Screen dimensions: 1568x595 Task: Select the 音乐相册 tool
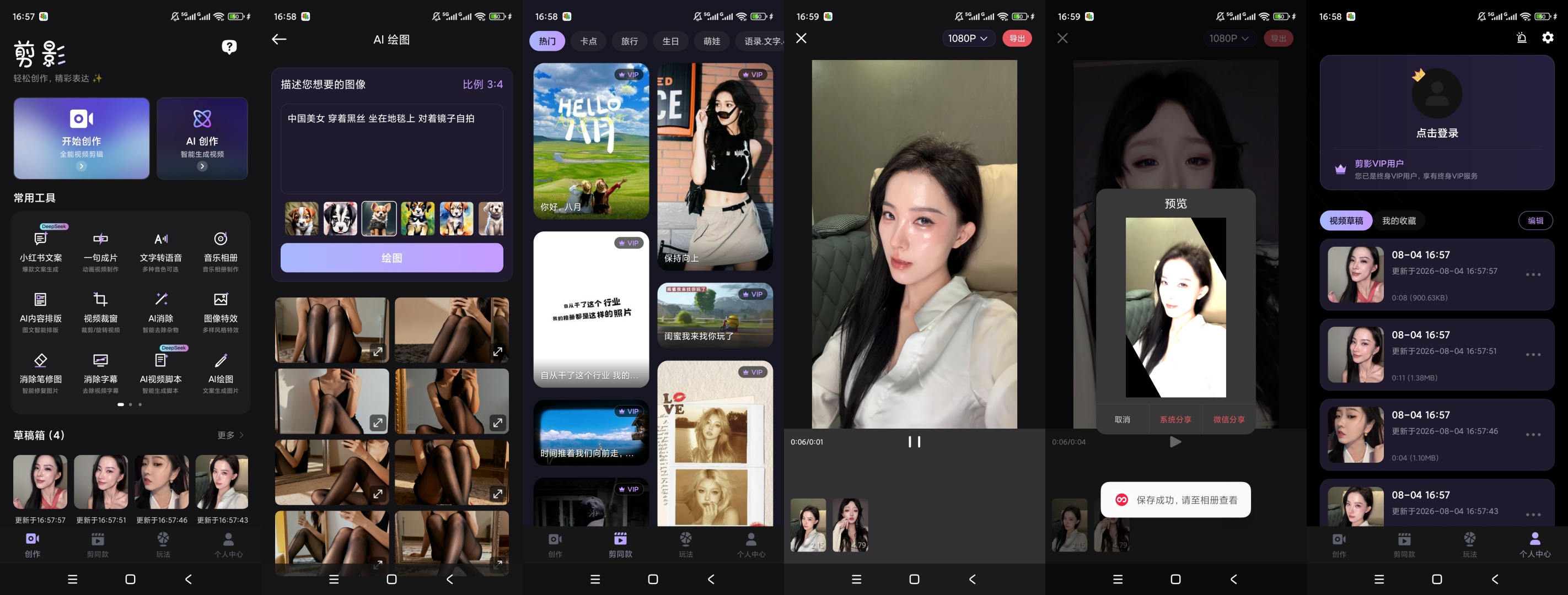click(x=221, y=252)
